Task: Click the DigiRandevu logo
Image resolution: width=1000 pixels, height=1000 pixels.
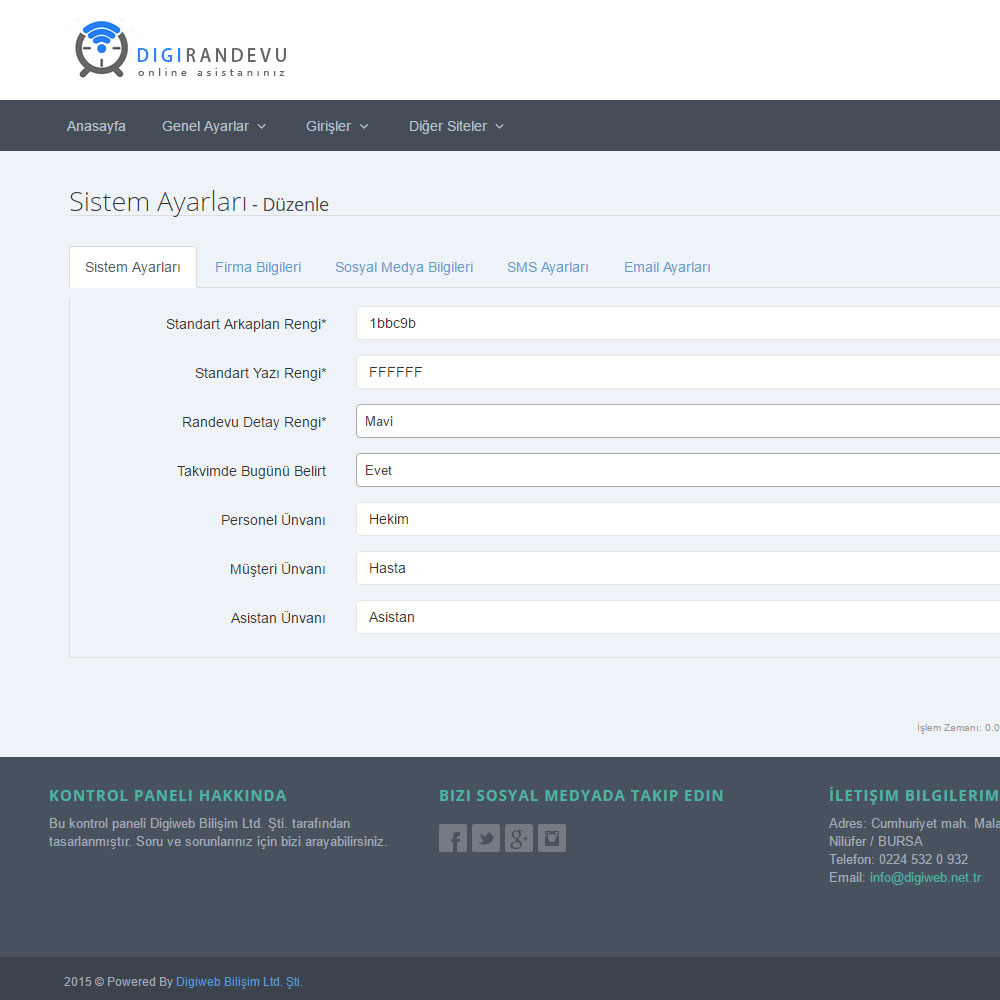Action: [180, 50]
